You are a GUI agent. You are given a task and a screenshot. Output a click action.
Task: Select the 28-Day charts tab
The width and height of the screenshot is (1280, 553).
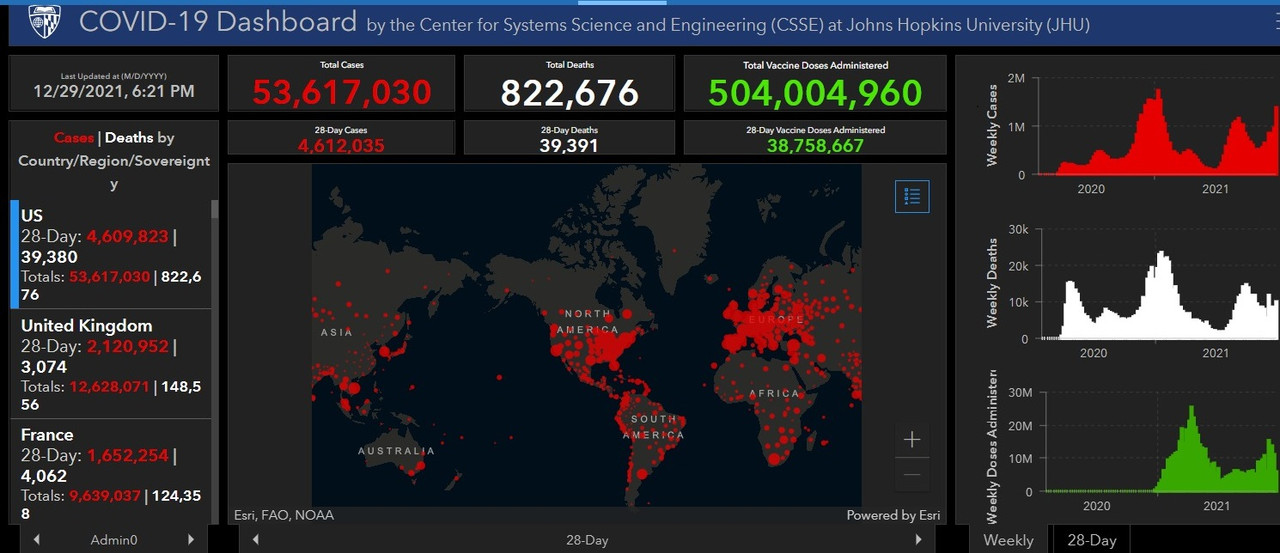click(1092, 540)
